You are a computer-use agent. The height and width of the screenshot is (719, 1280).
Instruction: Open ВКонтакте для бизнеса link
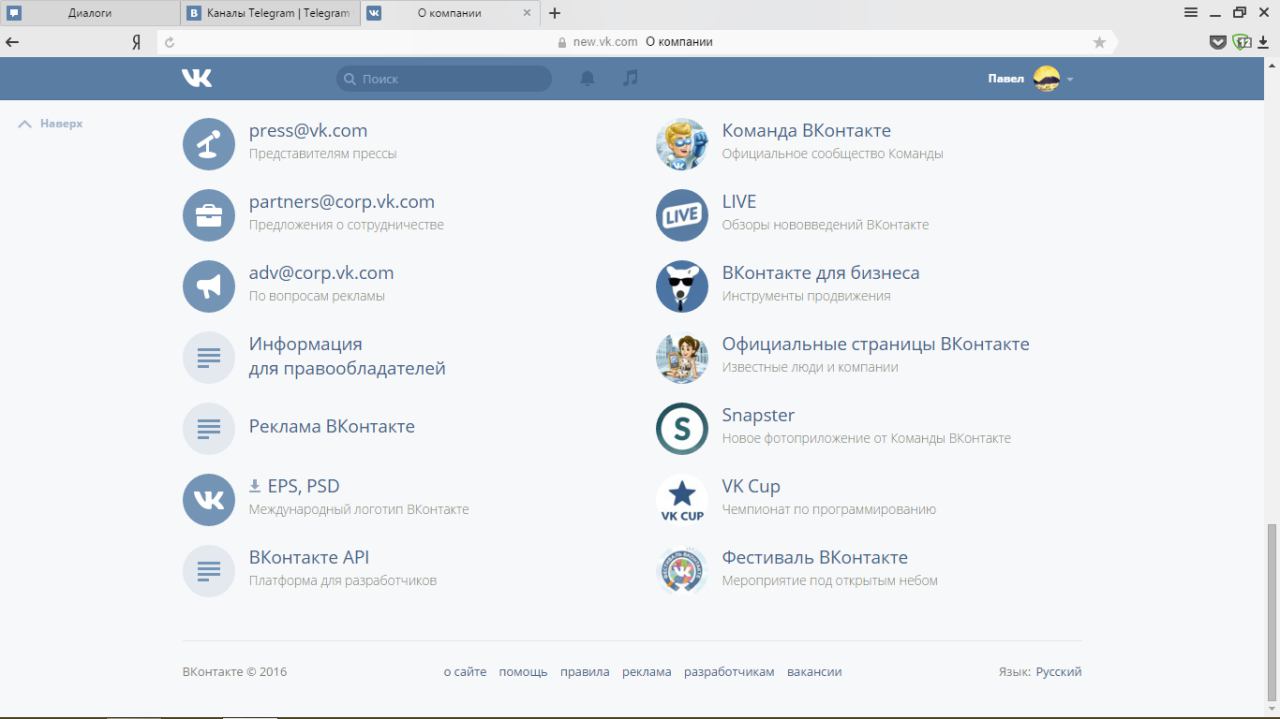click(821, 273)
